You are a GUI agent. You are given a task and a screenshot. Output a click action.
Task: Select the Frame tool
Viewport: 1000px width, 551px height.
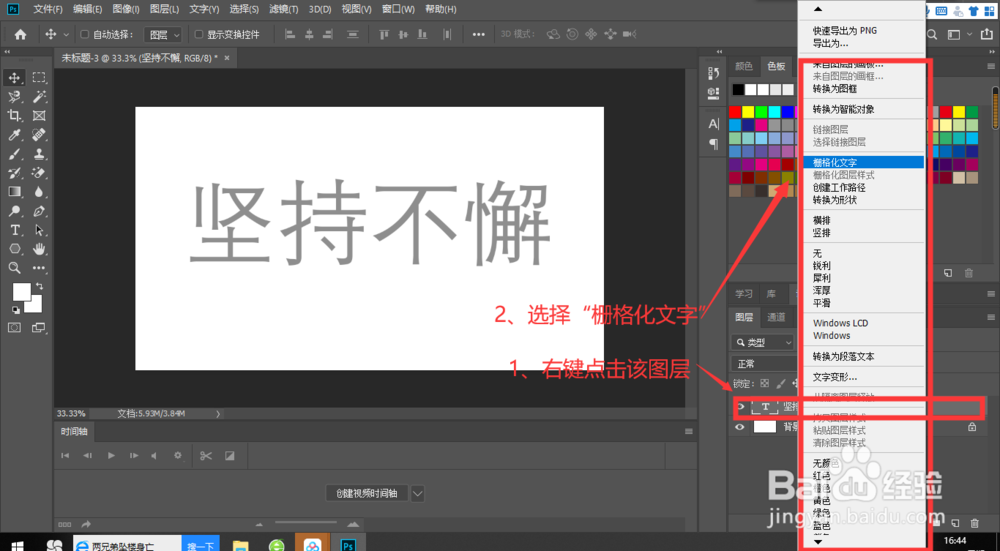[39, 115]
